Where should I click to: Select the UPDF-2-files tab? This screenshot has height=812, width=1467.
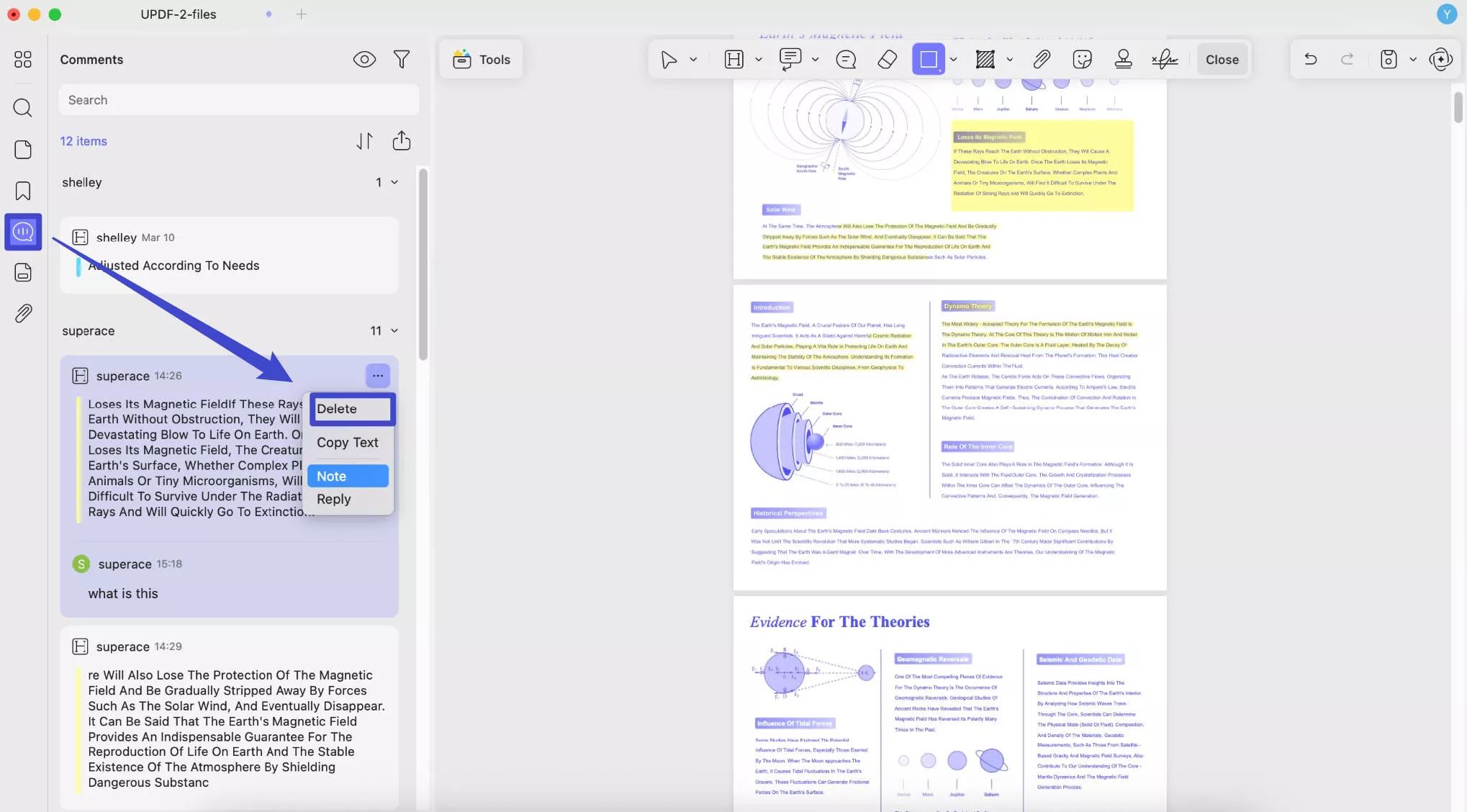[x=179, y=14]
